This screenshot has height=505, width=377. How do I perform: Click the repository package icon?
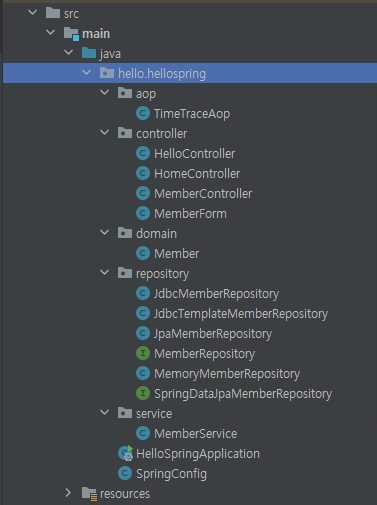[125, 273]
